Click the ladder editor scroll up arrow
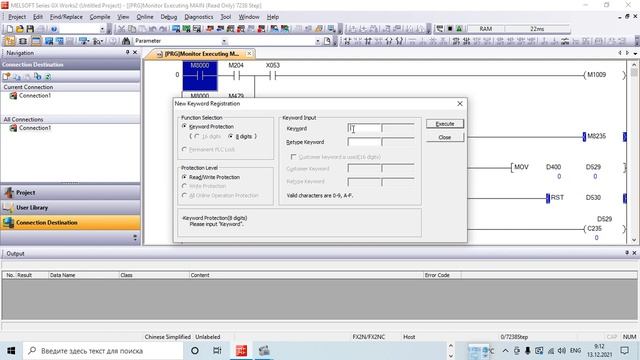 click(x=634, y=65)
